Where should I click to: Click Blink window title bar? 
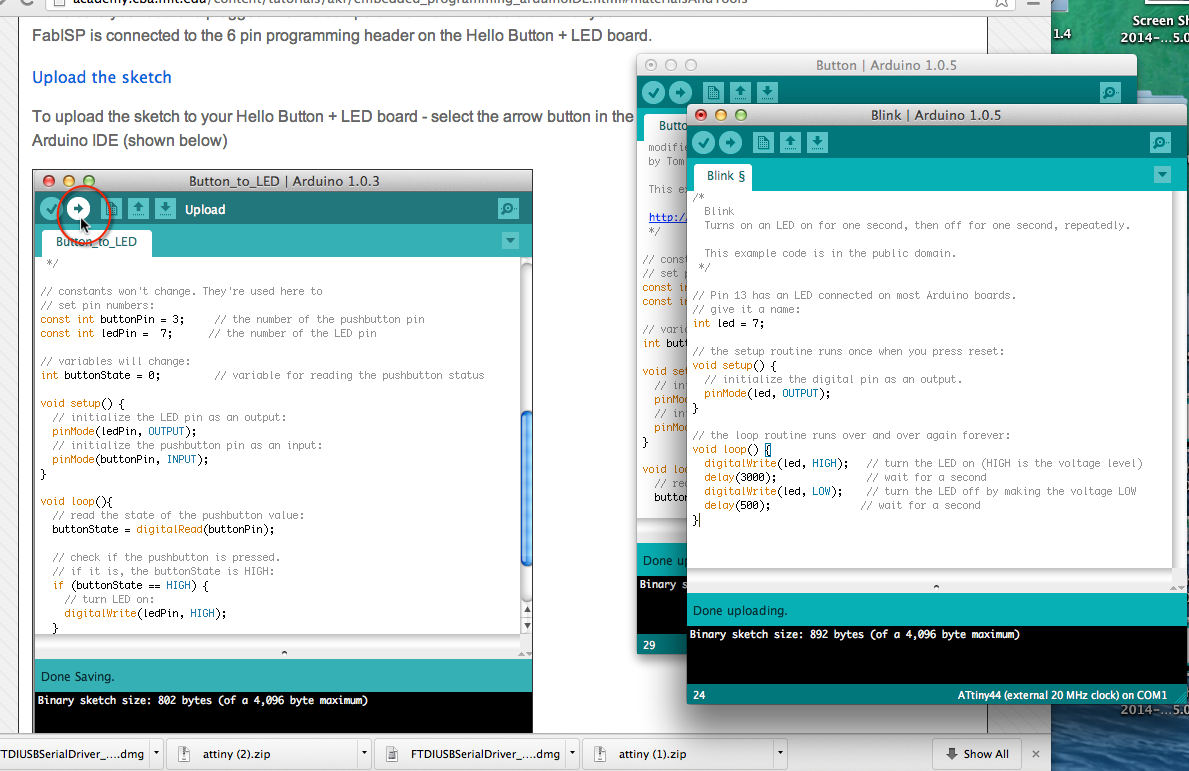tap(936, 115)
